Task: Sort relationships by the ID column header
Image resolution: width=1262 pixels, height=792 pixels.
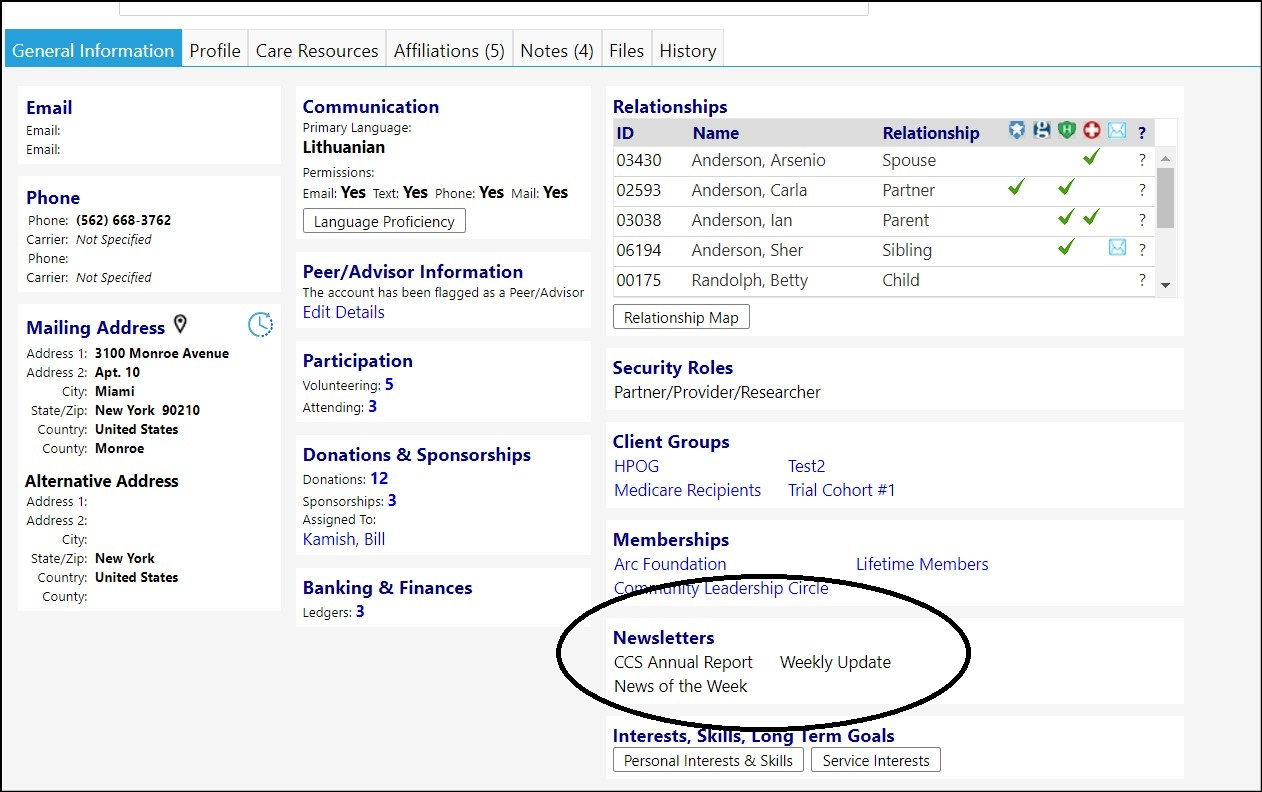Action: point(625,133)
